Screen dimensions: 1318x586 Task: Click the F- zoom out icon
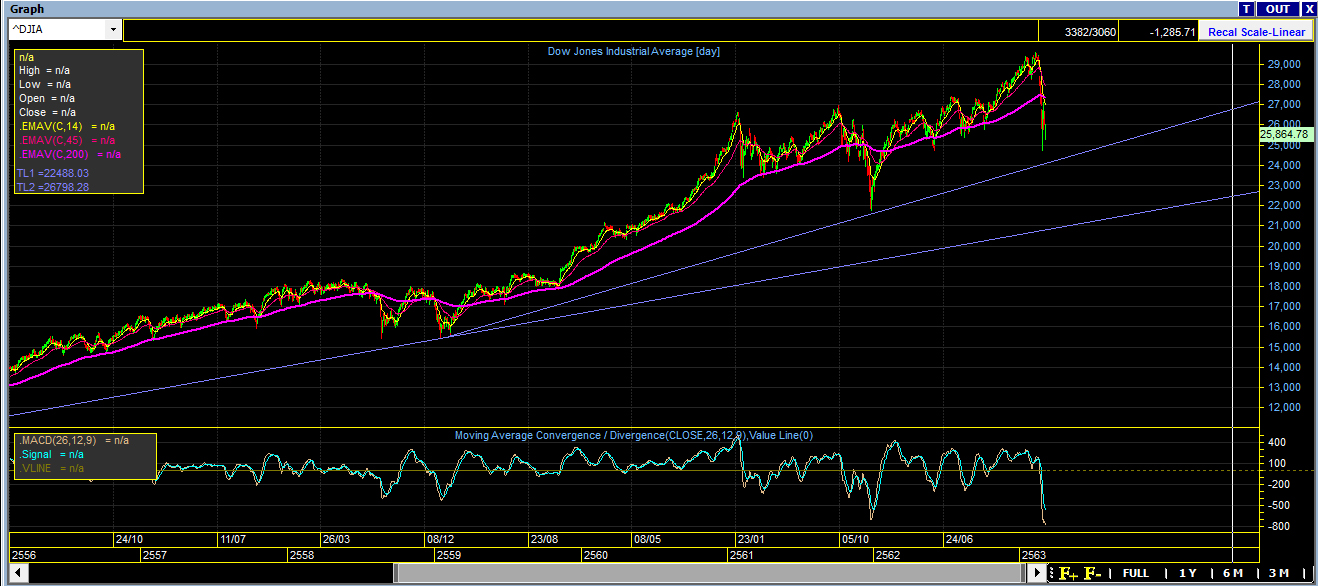[x=1092, y=574]
